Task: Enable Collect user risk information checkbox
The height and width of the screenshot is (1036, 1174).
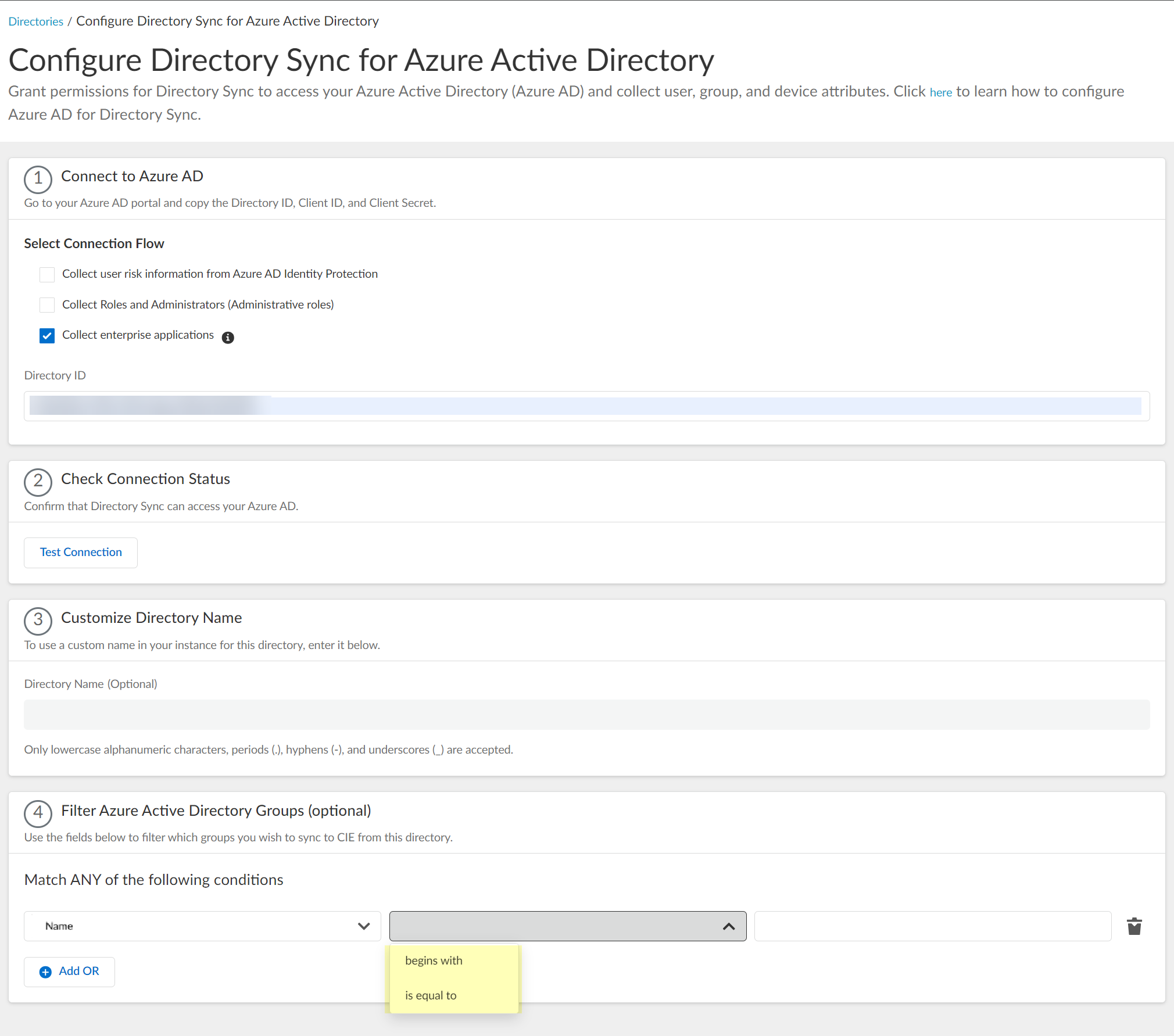Action: click(47, 274)
